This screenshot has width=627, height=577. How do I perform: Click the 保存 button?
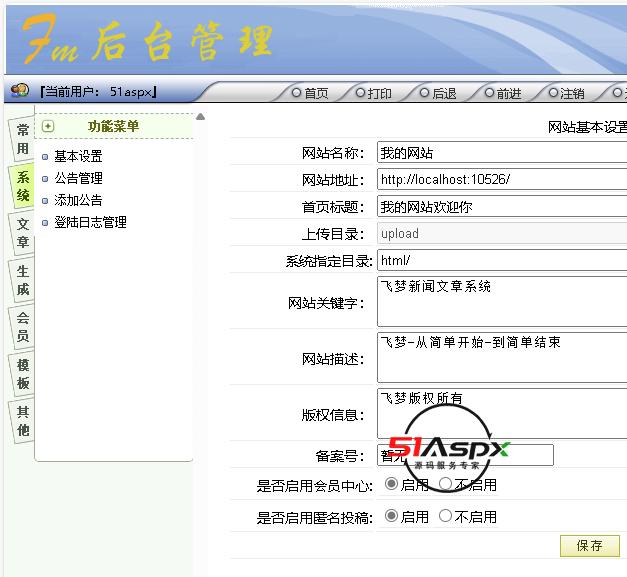(590, 545)
